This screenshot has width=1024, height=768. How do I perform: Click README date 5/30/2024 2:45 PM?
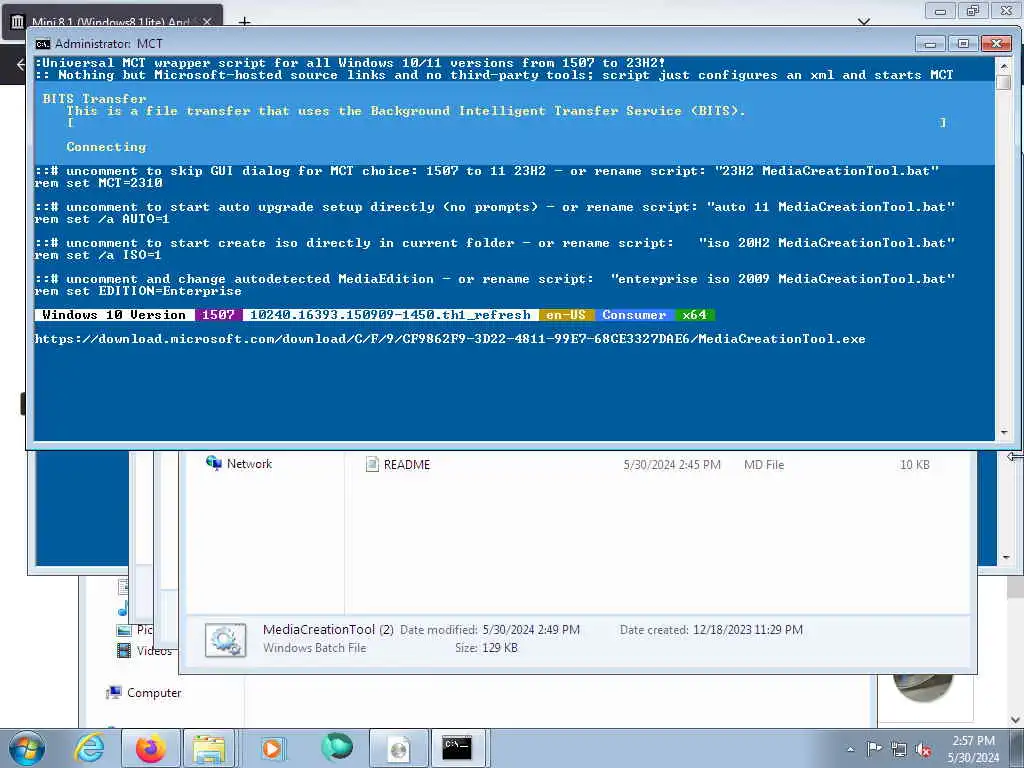tap(672, 464)
